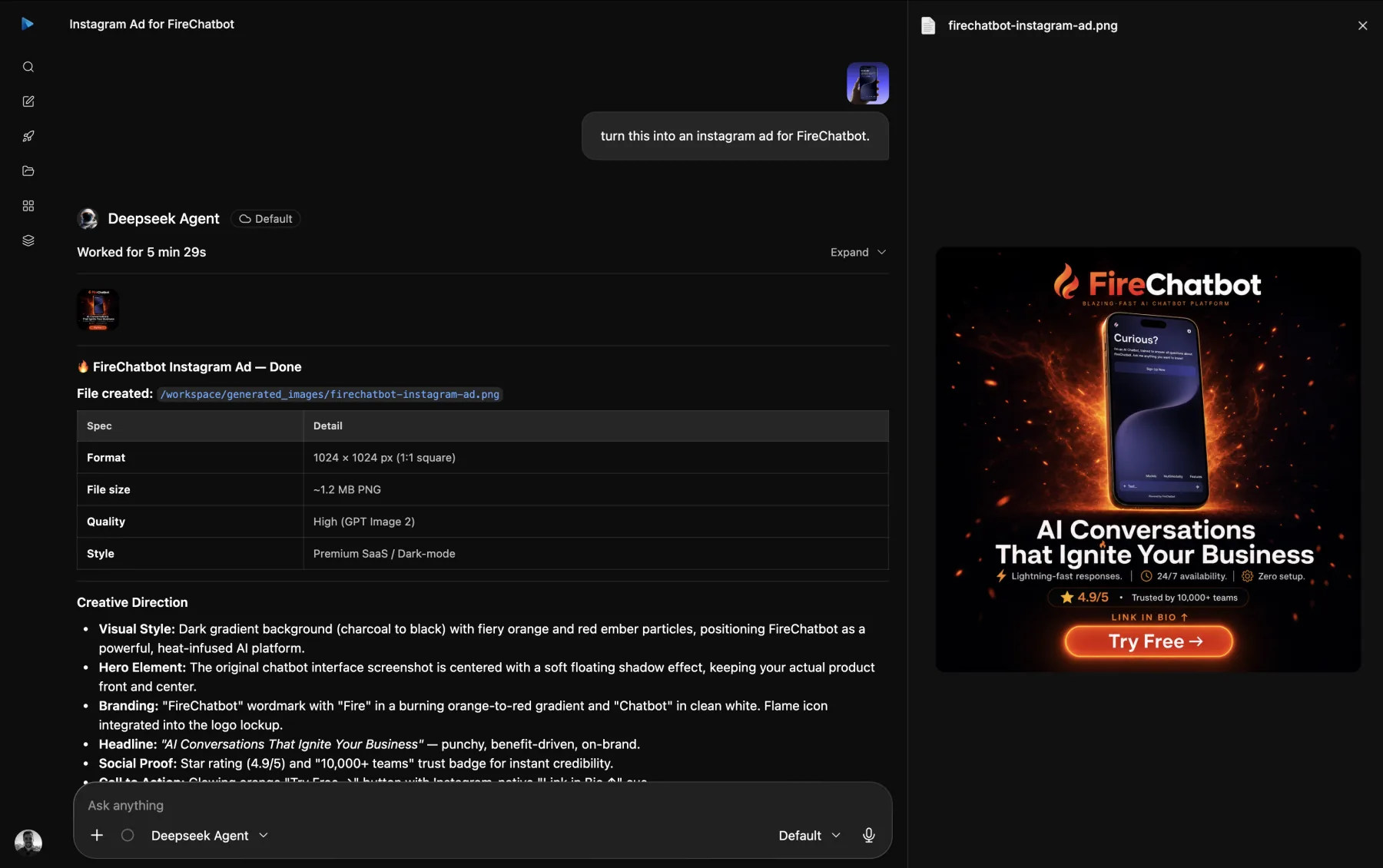The height and width of the screenshot is (868, 1383).
Task: Open the rocket icon in the sidebar
Action: (28, 136)
